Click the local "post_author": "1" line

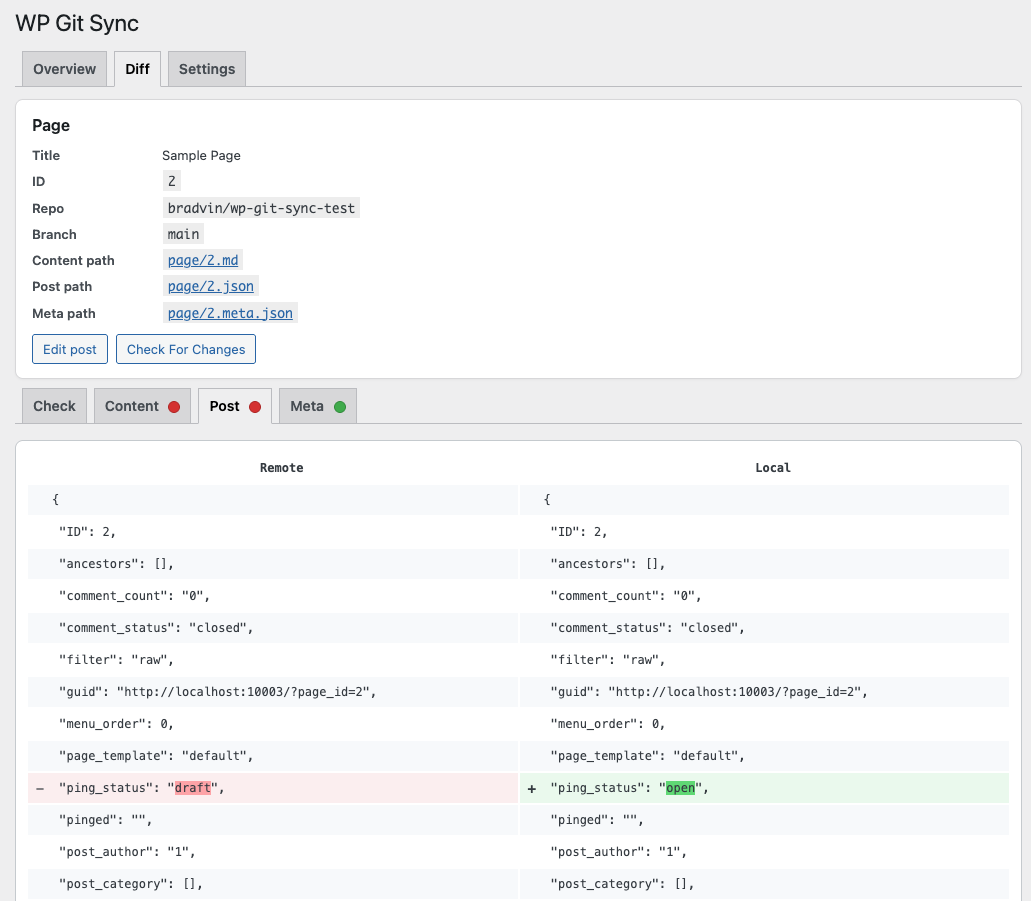click(x=764, y=852)
